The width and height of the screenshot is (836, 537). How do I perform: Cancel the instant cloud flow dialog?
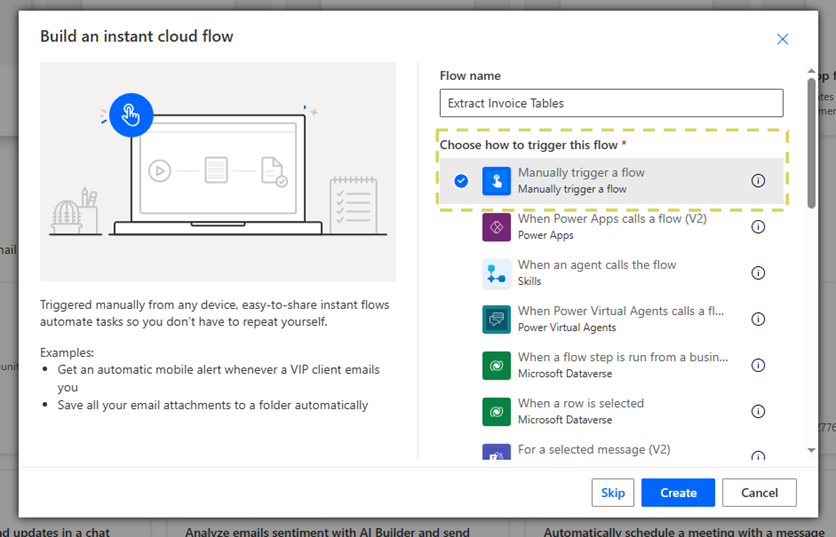pyautogui.click(x=759, y=492)
